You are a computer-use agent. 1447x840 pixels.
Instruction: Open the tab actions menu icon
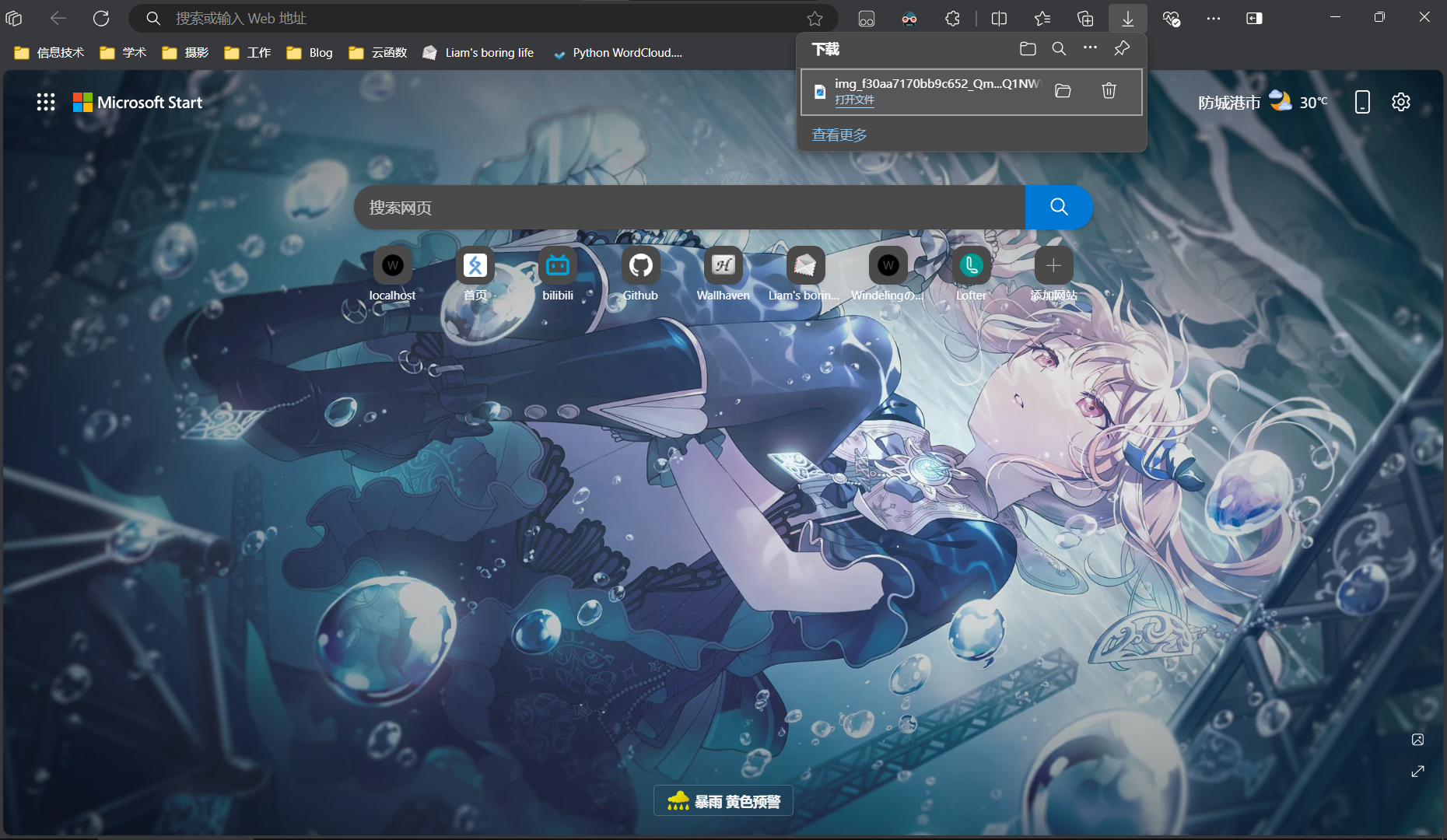click(x=14, y=18)
